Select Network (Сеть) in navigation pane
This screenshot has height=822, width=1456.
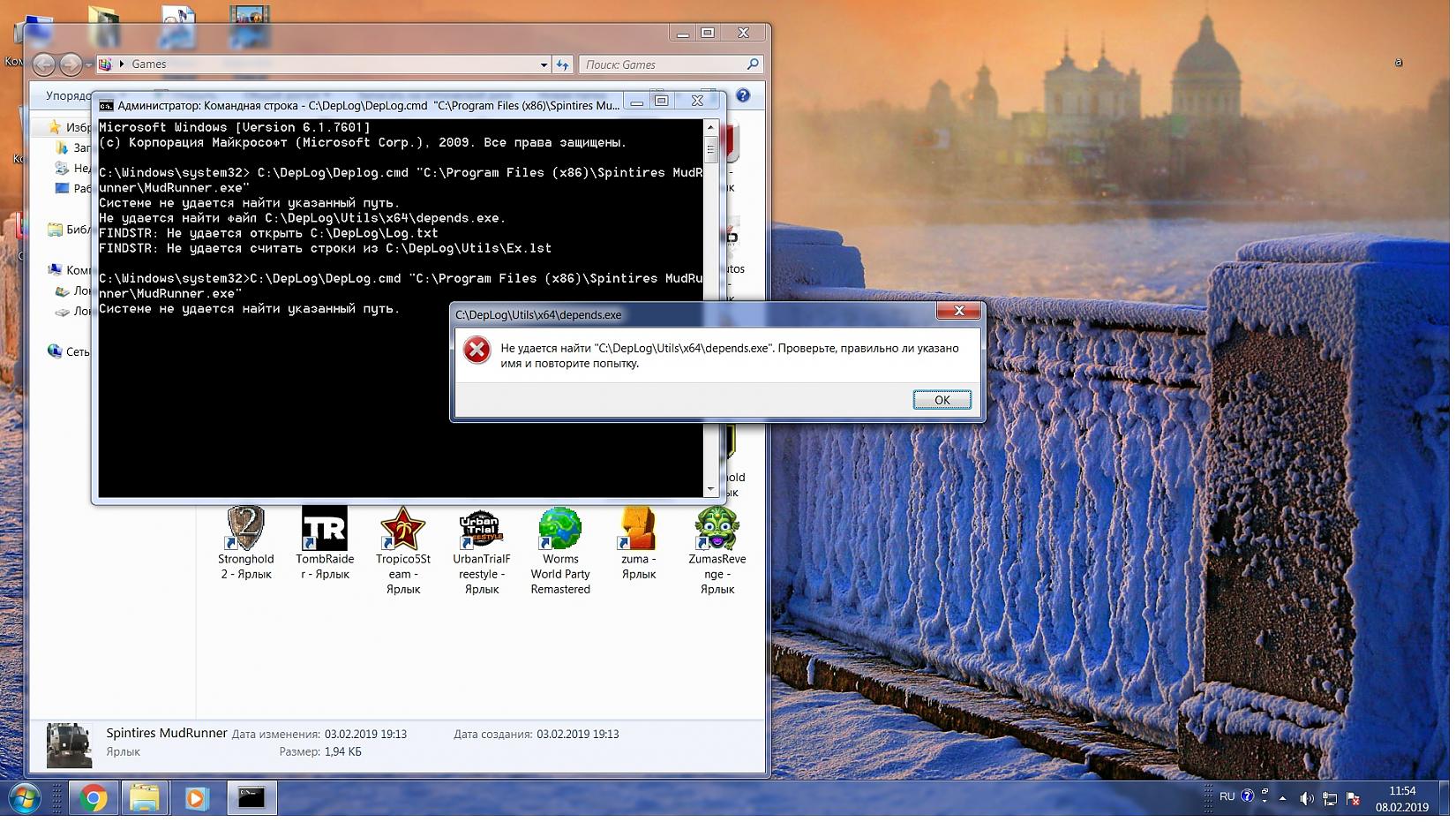click(69, 351)
